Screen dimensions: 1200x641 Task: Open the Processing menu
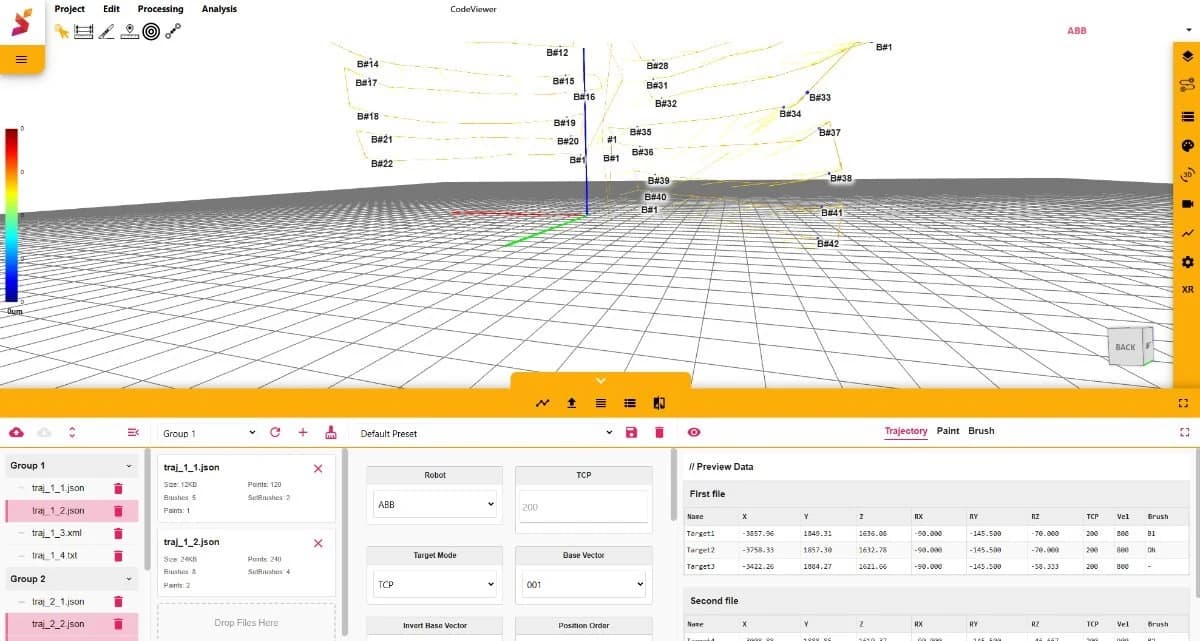(160, 9)
